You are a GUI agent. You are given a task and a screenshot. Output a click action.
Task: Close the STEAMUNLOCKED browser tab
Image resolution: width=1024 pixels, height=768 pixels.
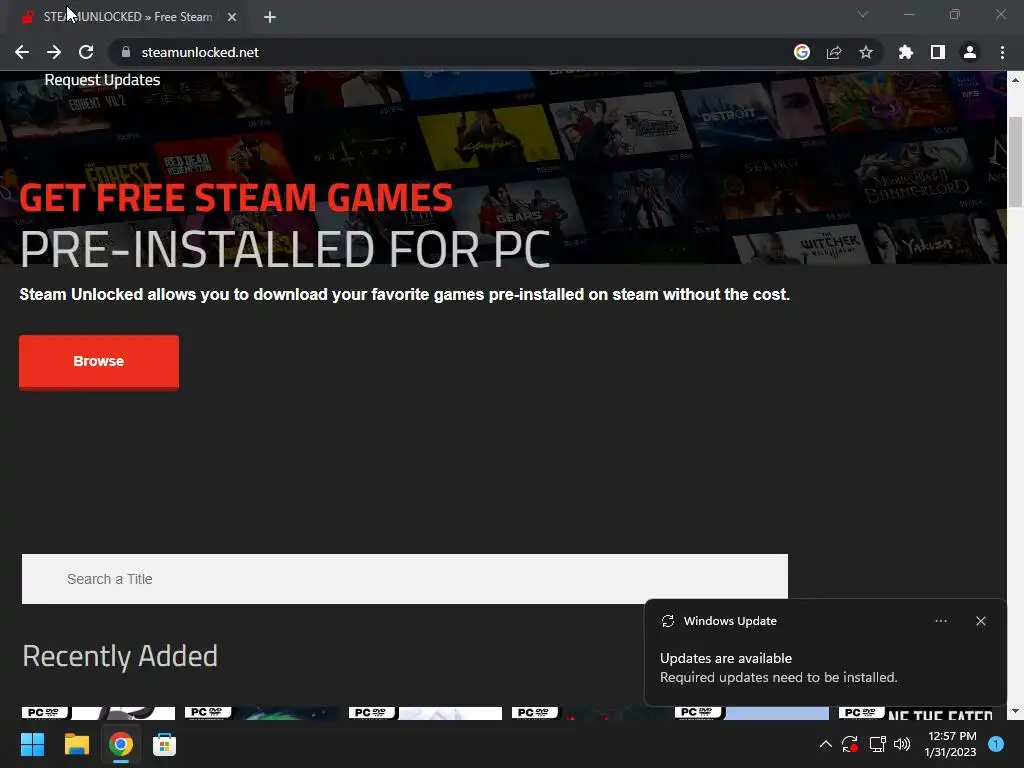pyautogui.click(x=232, y=17)
